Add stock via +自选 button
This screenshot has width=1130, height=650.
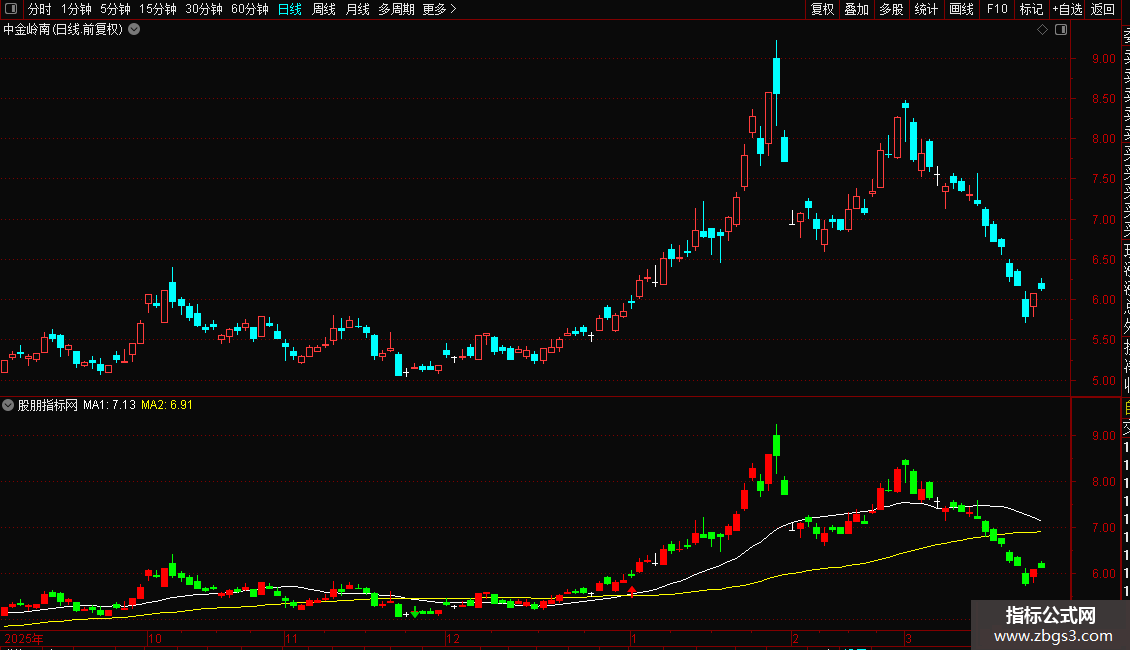point(1067,9)
